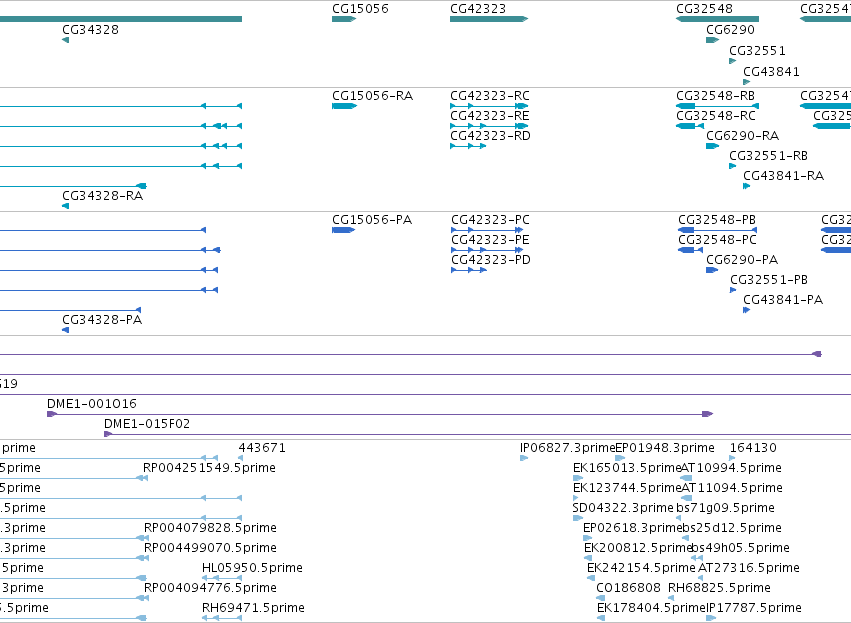This screenshot has width=851, height=623.
Task: Open transcript CG6290-RA
Action: (x=742, y=136)
